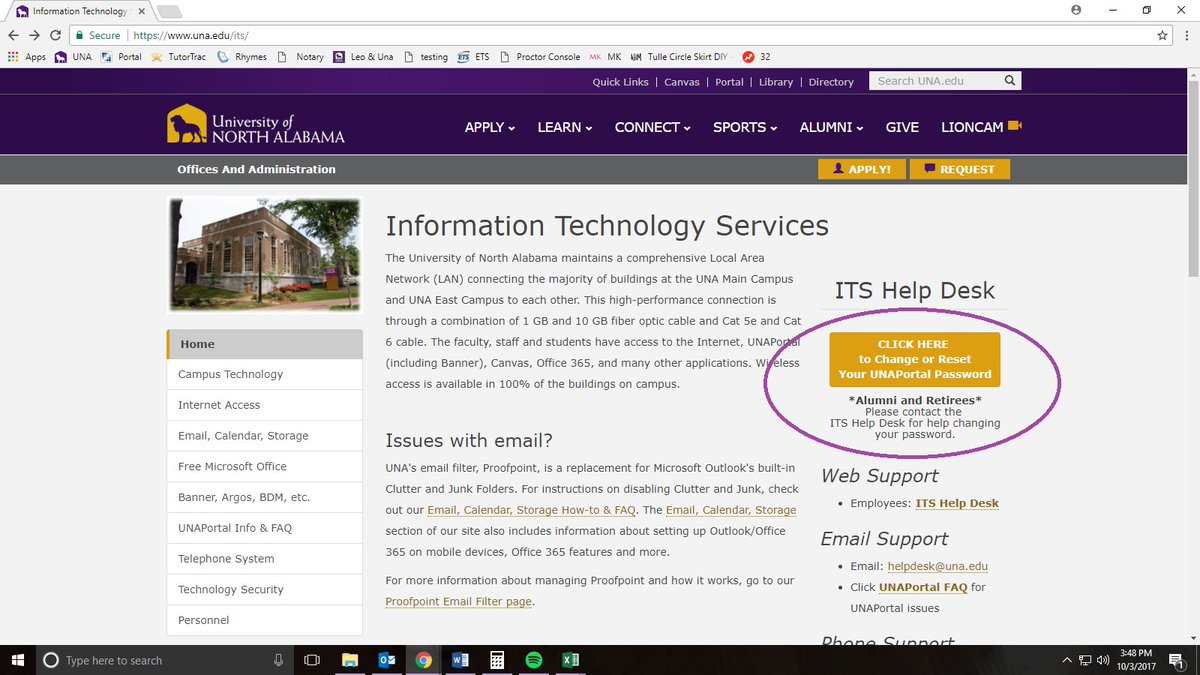This screenshot has width=1200, height=675.
Task: Open the Canvas top link
Action: 682,82
